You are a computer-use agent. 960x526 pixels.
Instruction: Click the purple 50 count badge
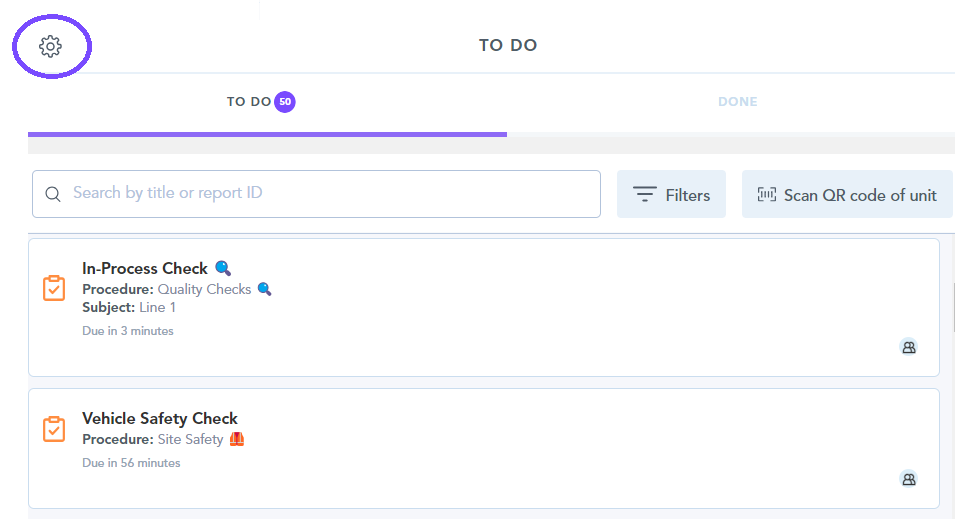(x=285, y=102)
